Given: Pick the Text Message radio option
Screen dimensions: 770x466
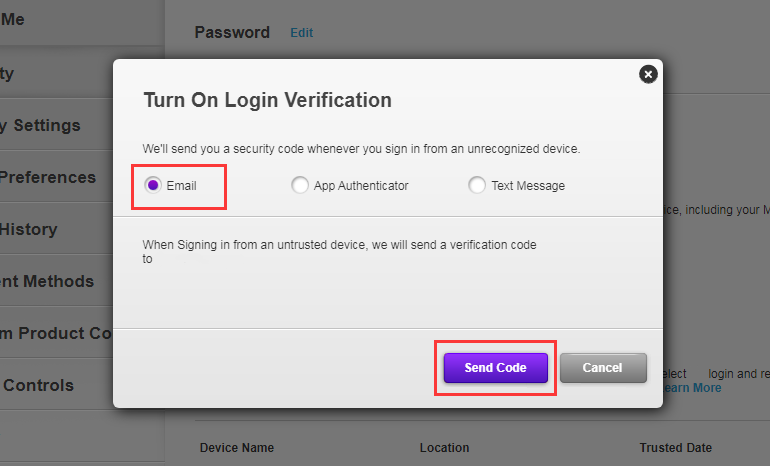Looking at the screenshot, I should tap(477, 185).
